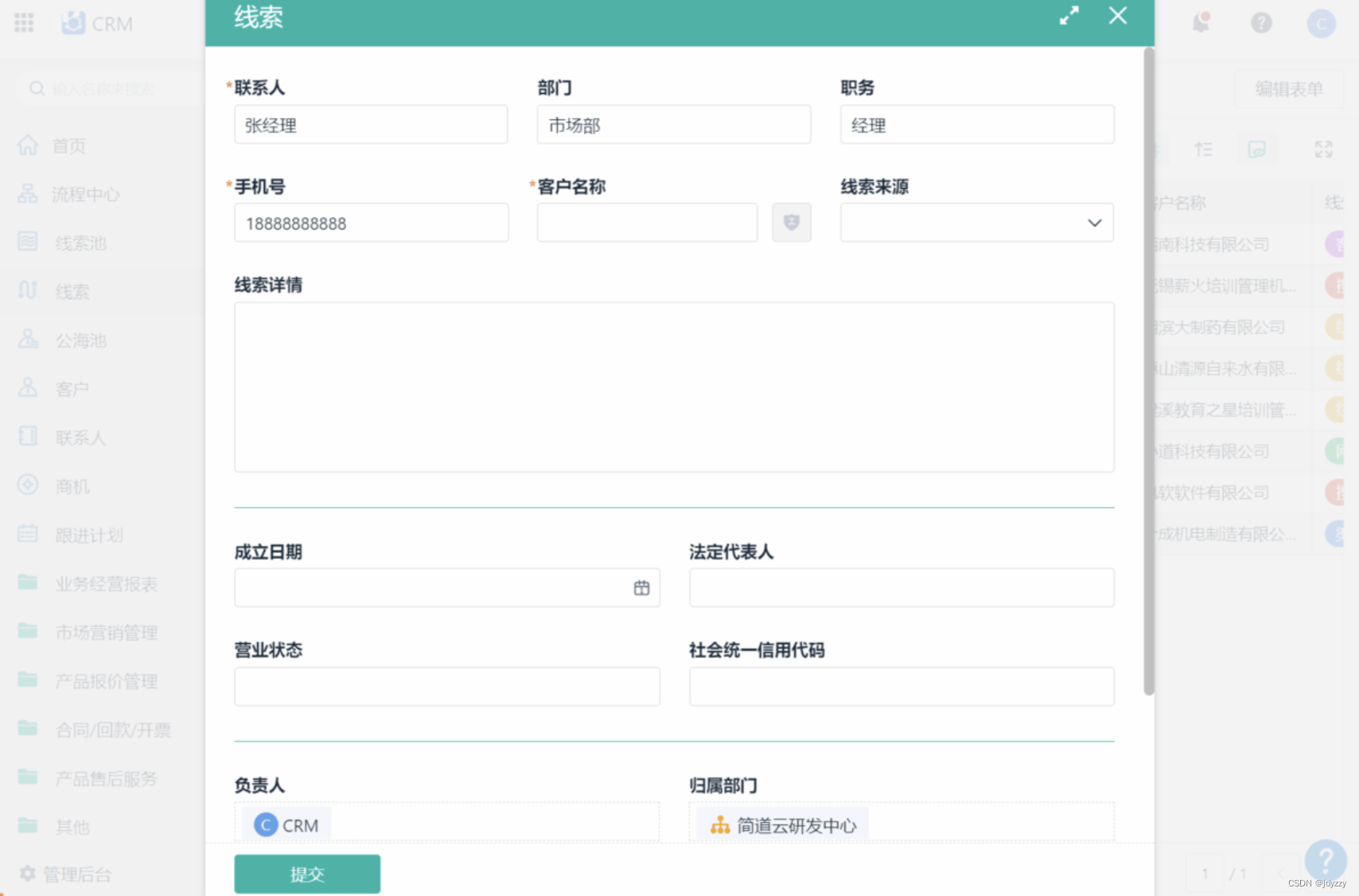
Task: Click the 商机 sidebar icon
Action: point(28,485)
